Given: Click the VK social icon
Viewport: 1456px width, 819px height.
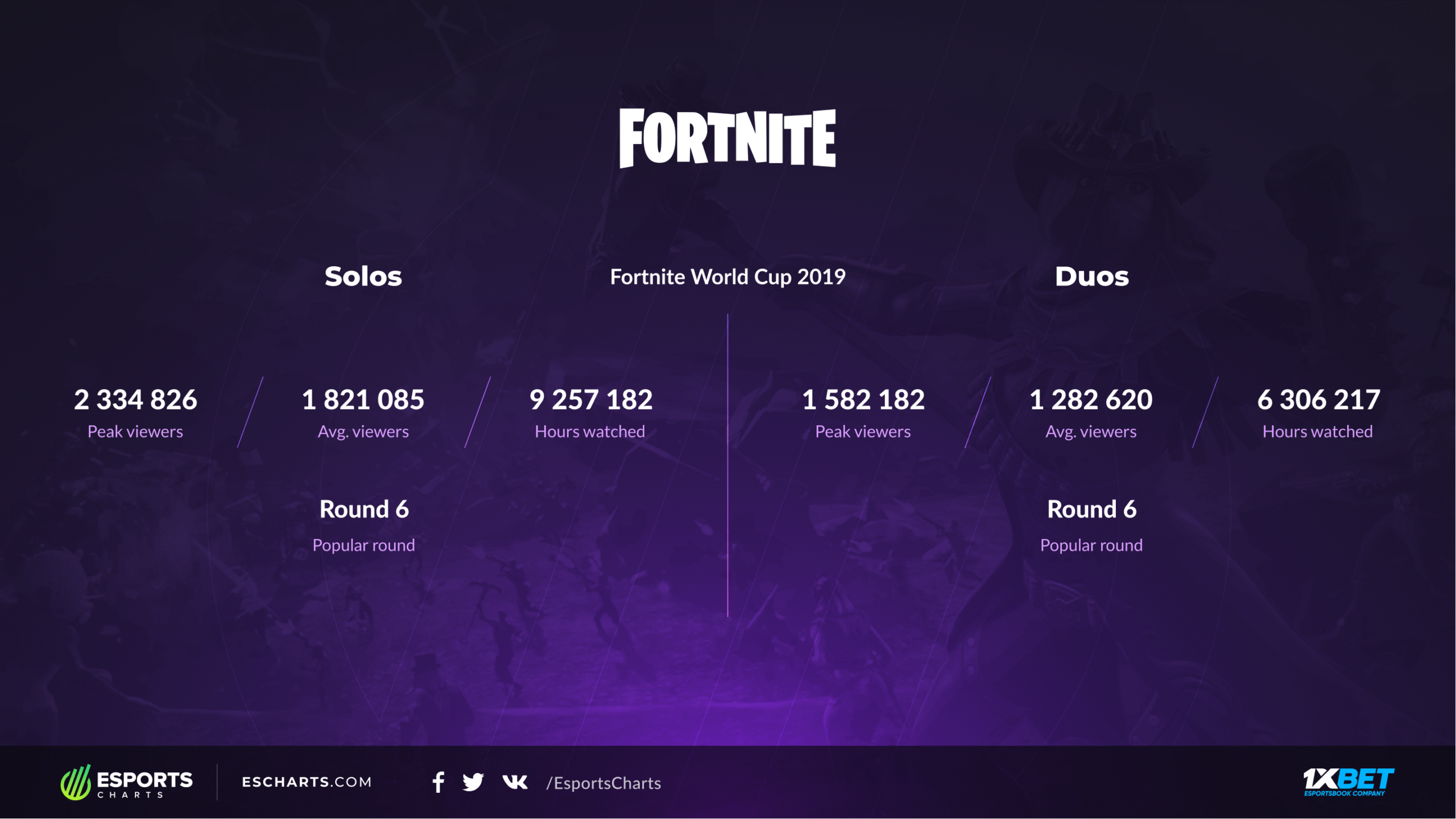Looking at the screenshot, I should (515, 783).
